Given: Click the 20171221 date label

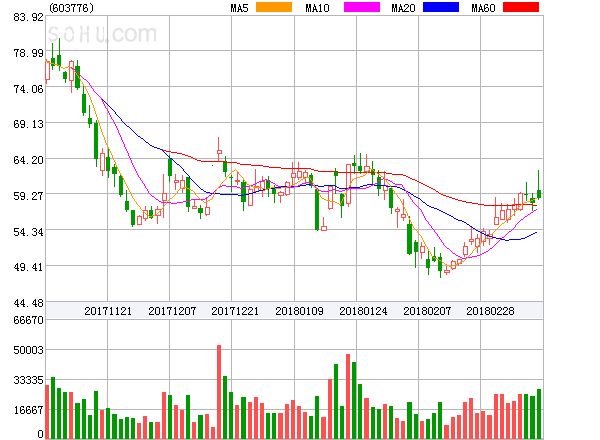Looking at the screenshot, I should click(235, 311).
